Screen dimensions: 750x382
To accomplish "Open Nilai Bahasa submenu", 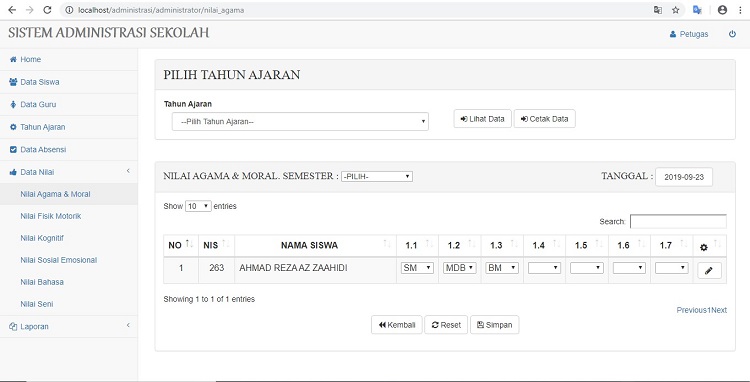I will click(69, 282).
